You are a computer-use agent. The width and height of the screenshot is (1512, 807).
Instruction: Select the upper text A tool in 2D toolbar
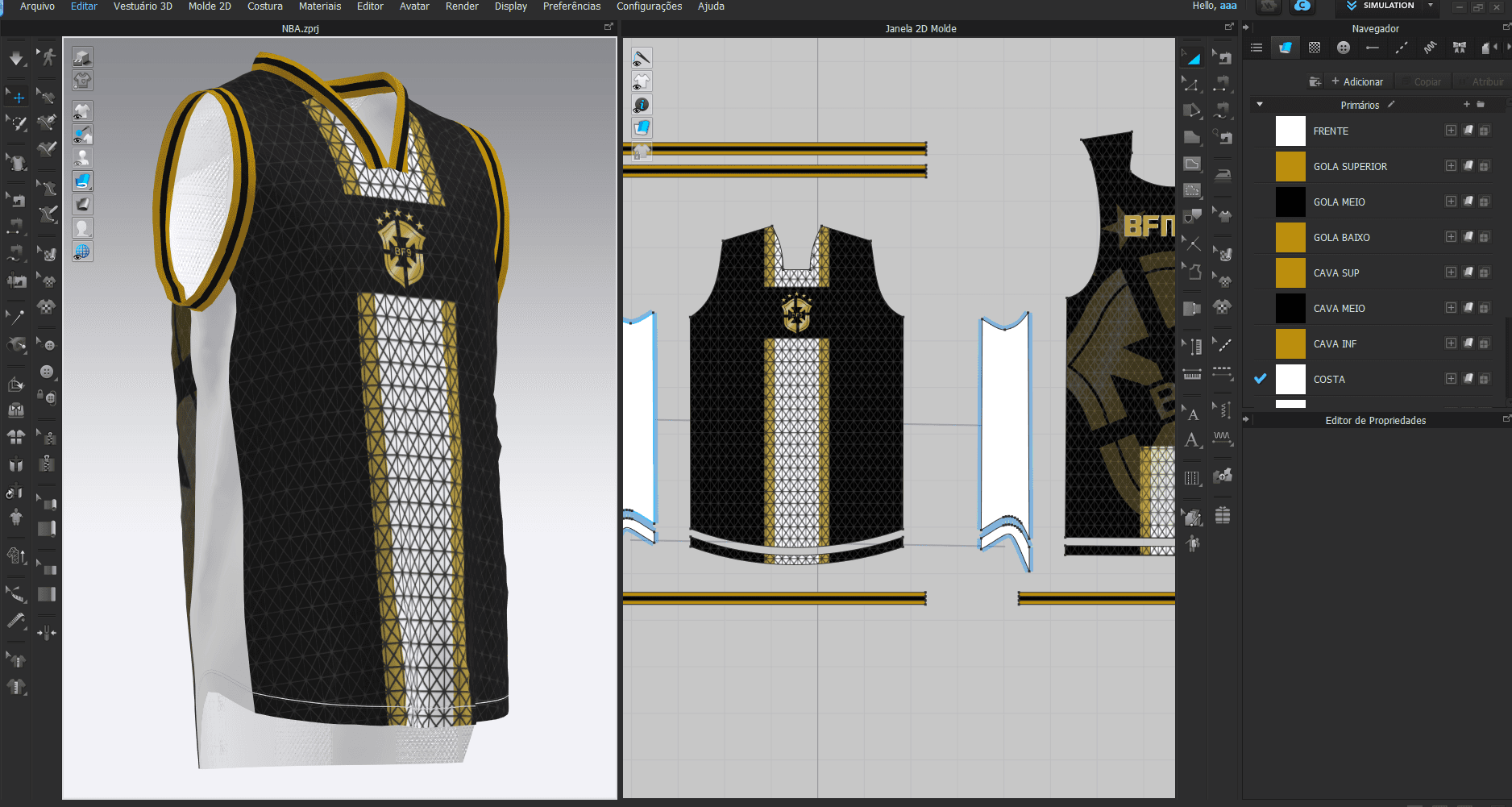coord(1192,414)
